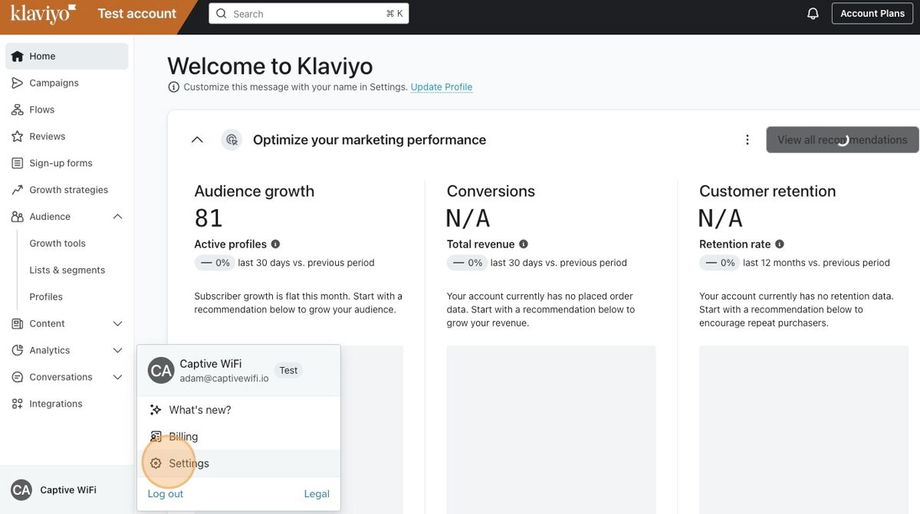920x514 pixels.
Task: Expand the Content sidebar section
Action: coord(118,324)
